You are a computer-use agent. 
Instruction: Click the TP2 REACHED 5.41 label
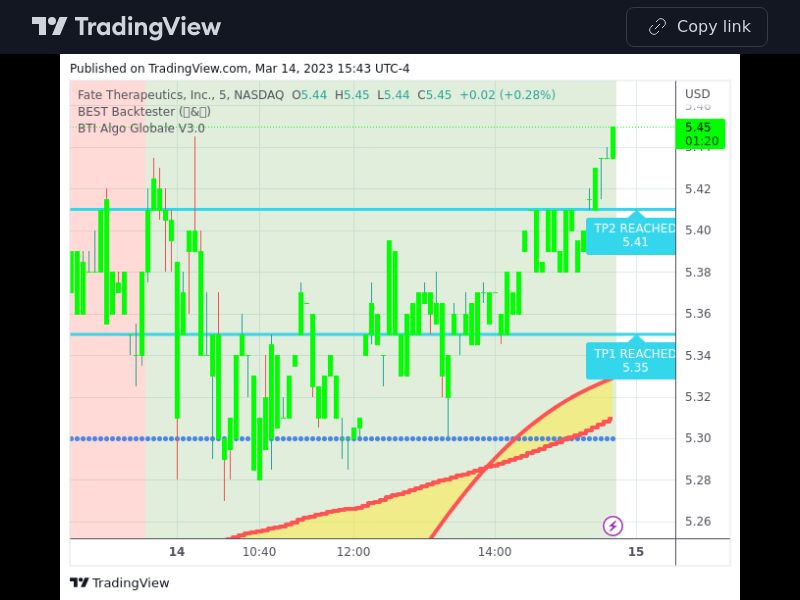(x=631, y=233)
